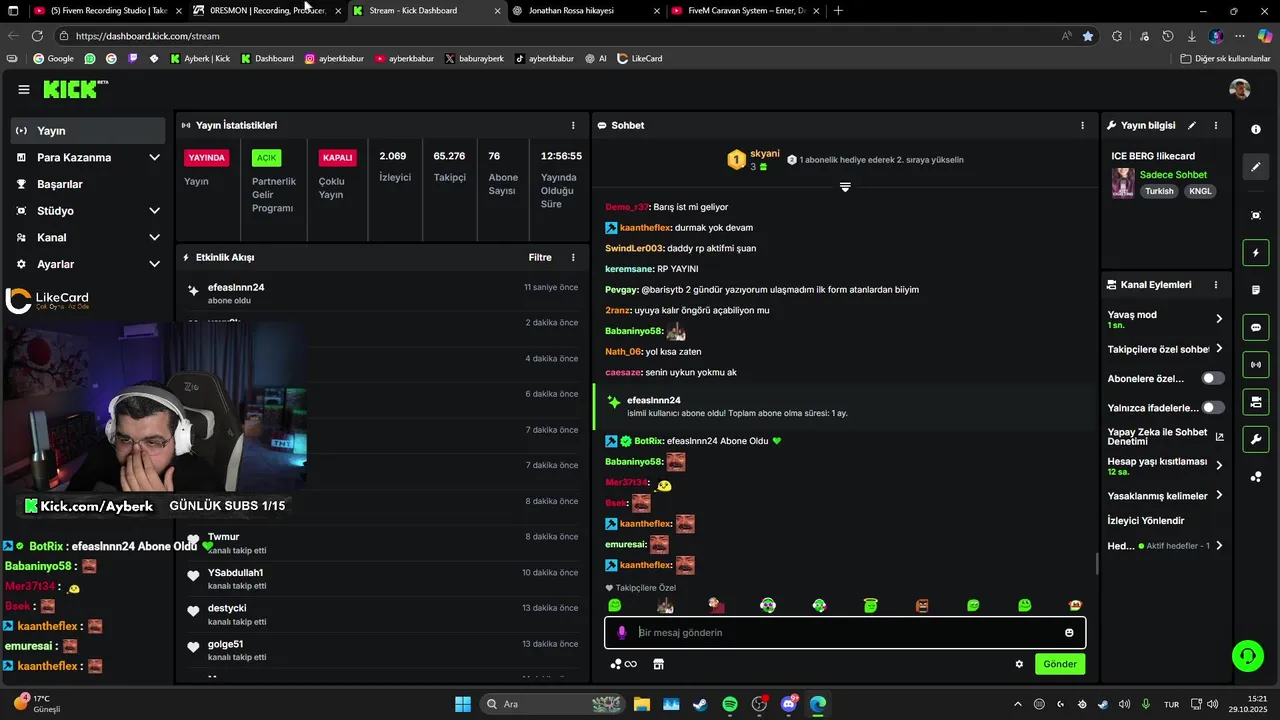The width and height of the screenshot is (1280, 720).
Task: Click the purple microphone icon in chat input
Action: click(622, 633)
